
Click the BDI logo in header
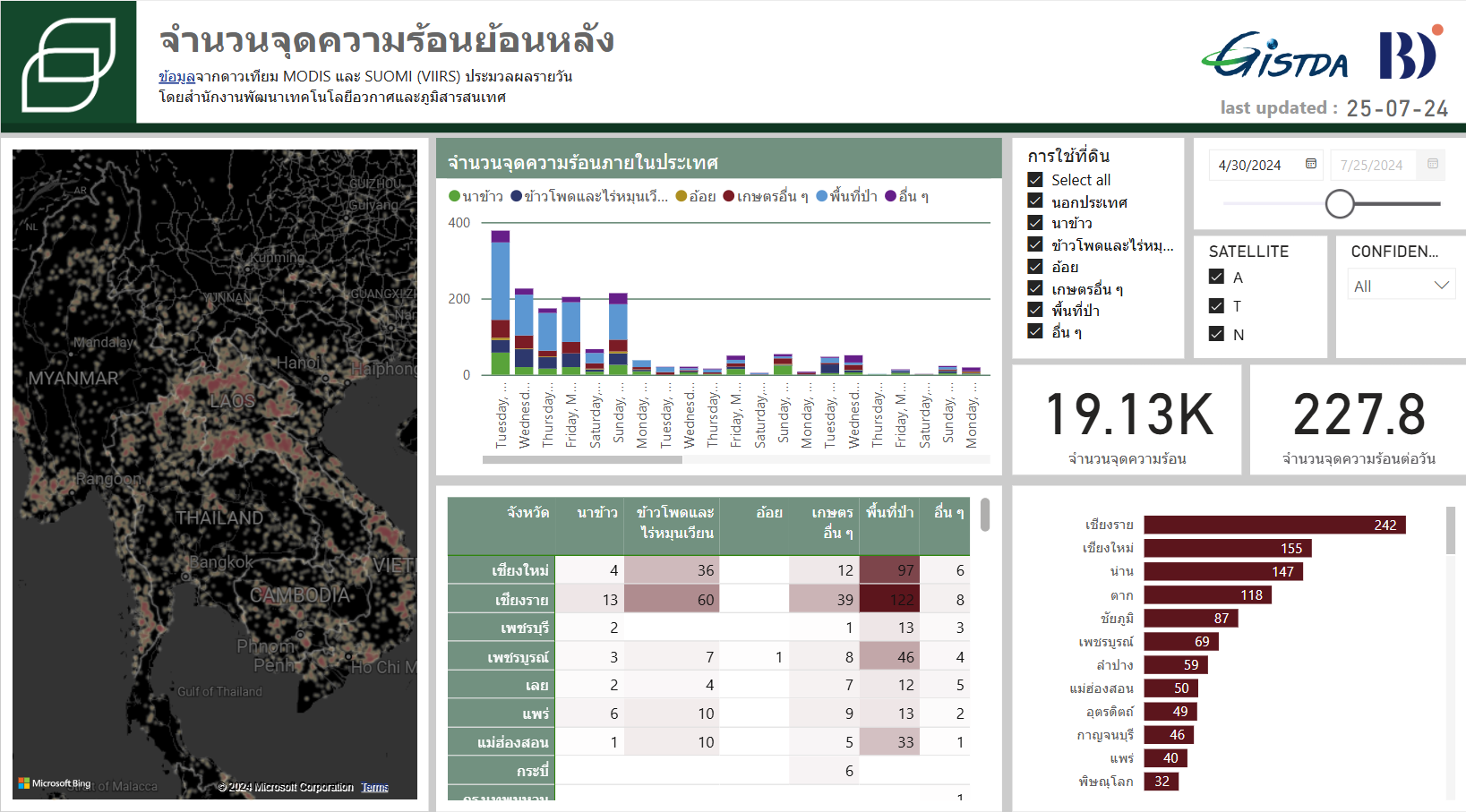tap(1410, 55)
